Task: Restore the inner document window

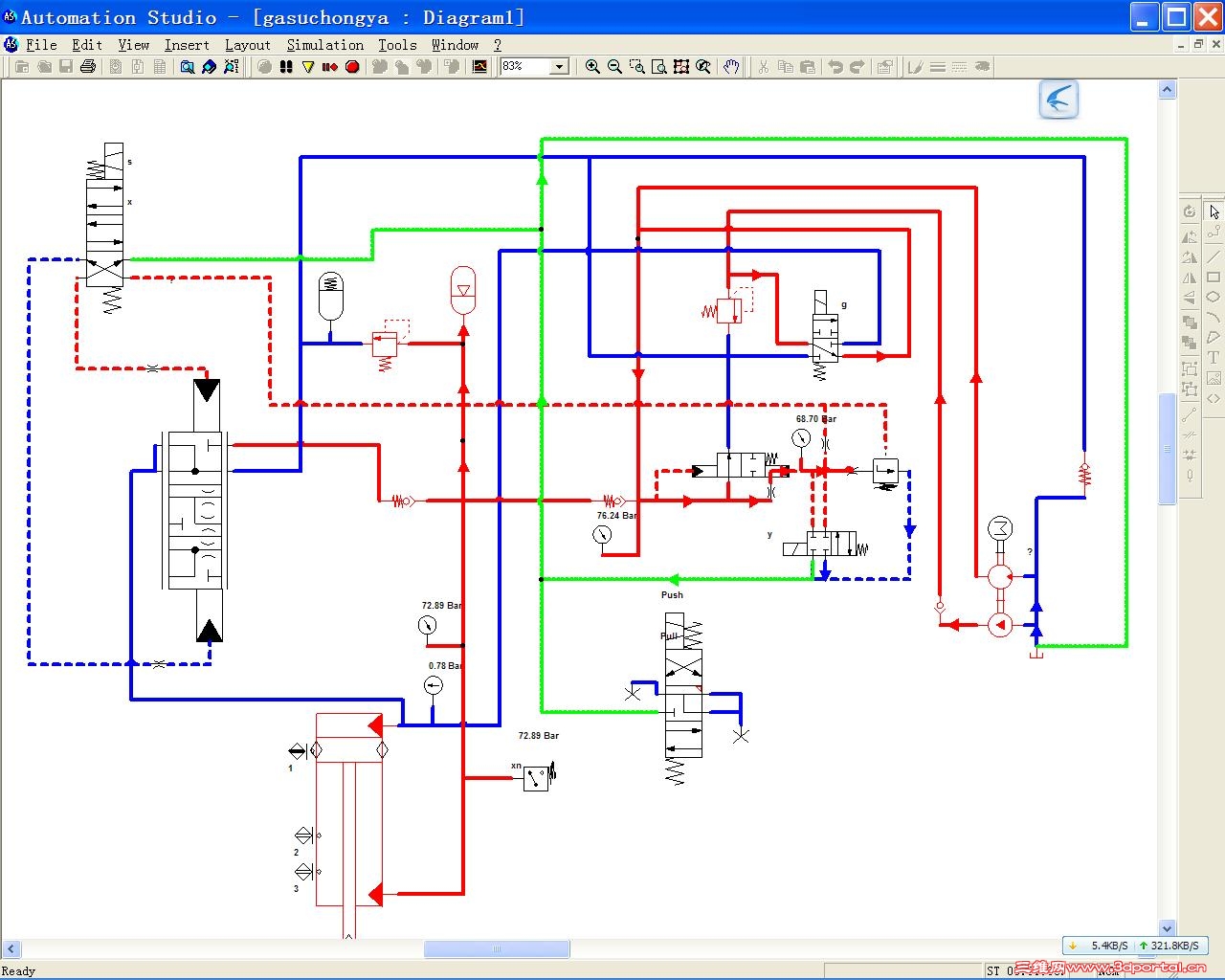Action: pyautogui.click(x=1198, y=44)
